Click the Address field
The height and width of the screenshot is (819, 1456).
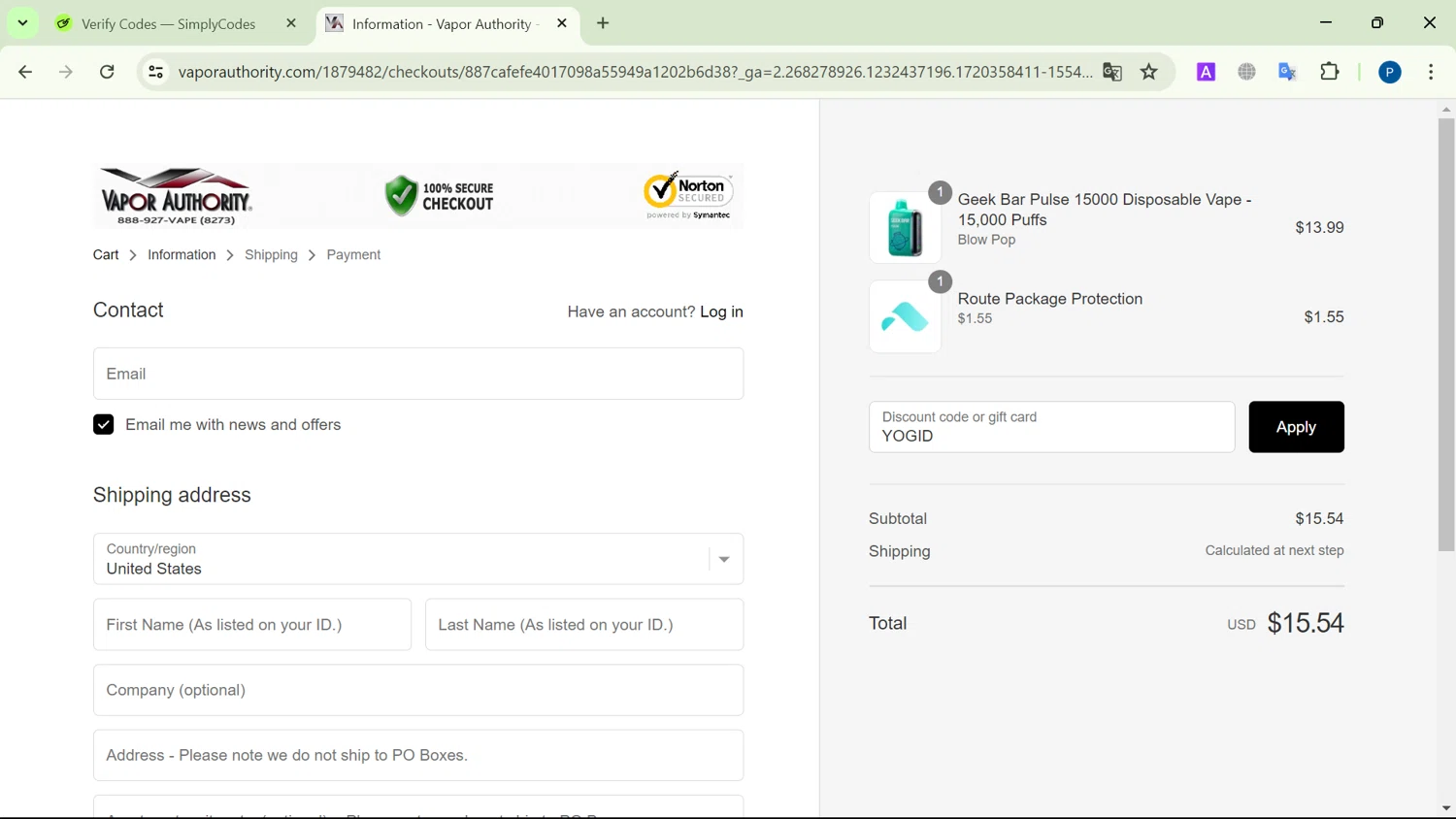coord(418,755)
